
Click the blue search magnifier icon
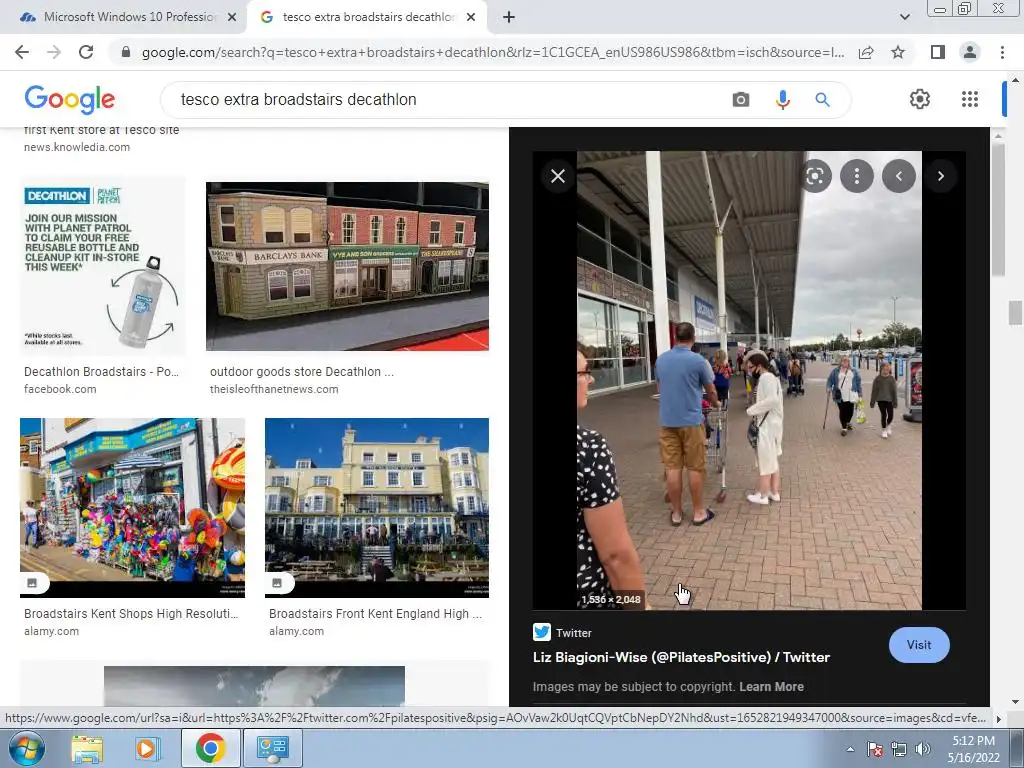click(822, 100)
